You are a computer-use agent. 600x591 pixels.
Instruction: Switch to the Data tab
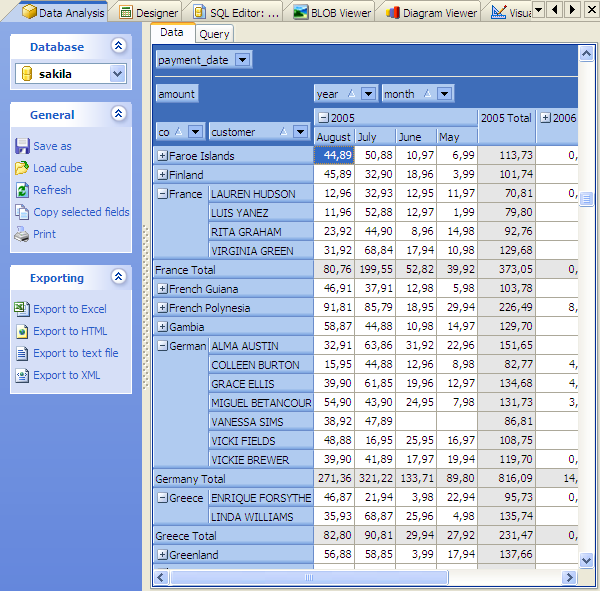pos(172,33)
